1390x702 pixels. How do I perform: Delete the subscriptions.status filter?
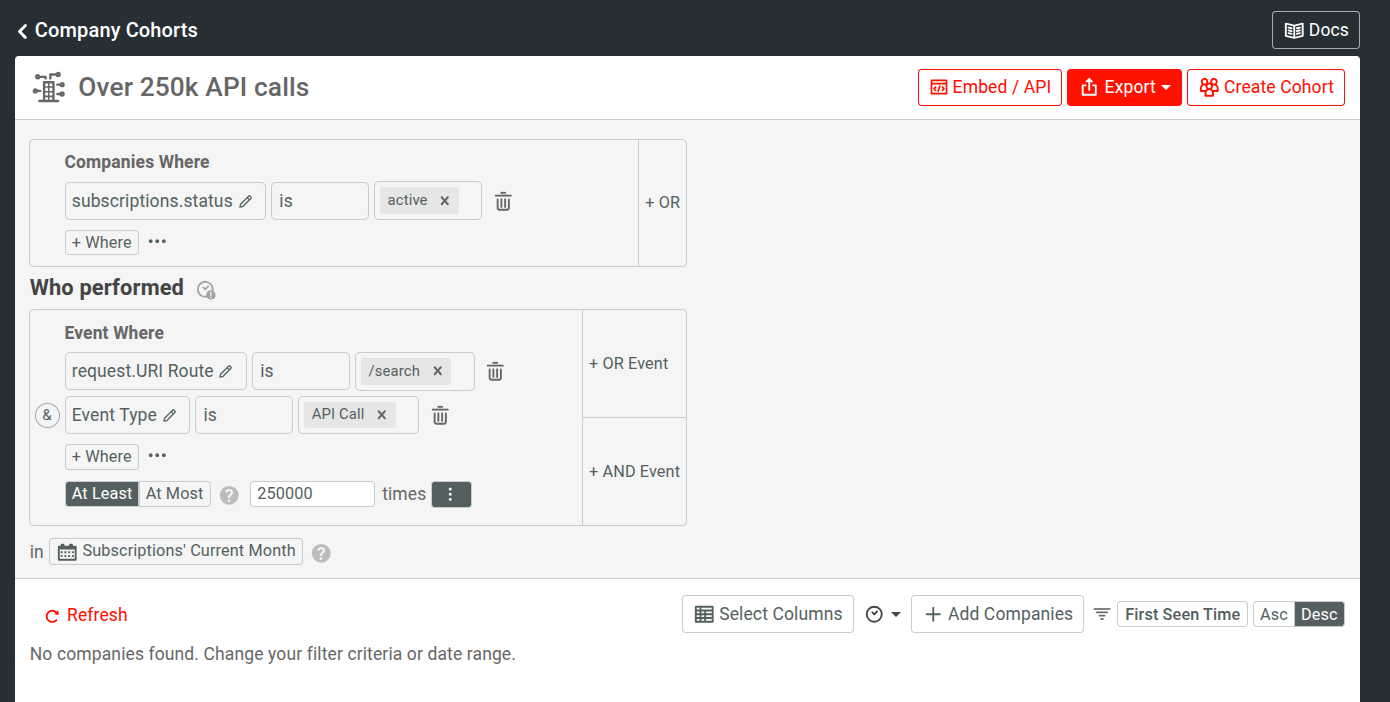pos(502,200)
